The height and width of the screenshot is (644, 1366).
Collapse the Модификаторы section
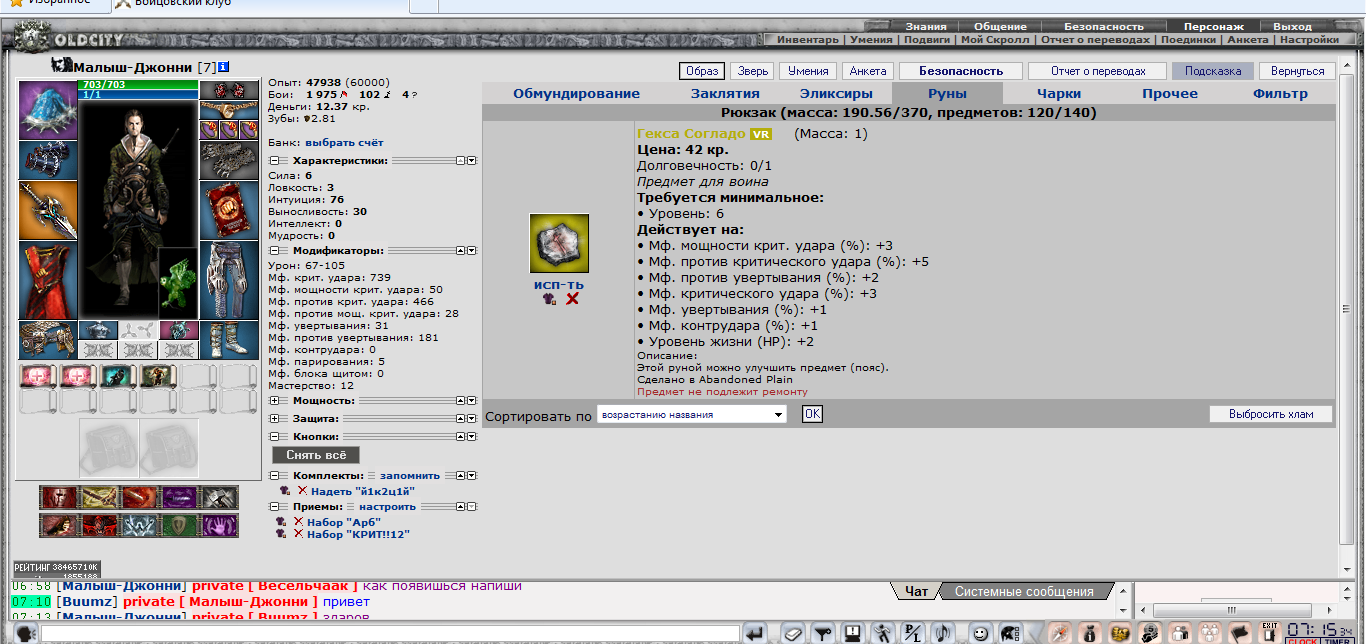click(275, 250)
